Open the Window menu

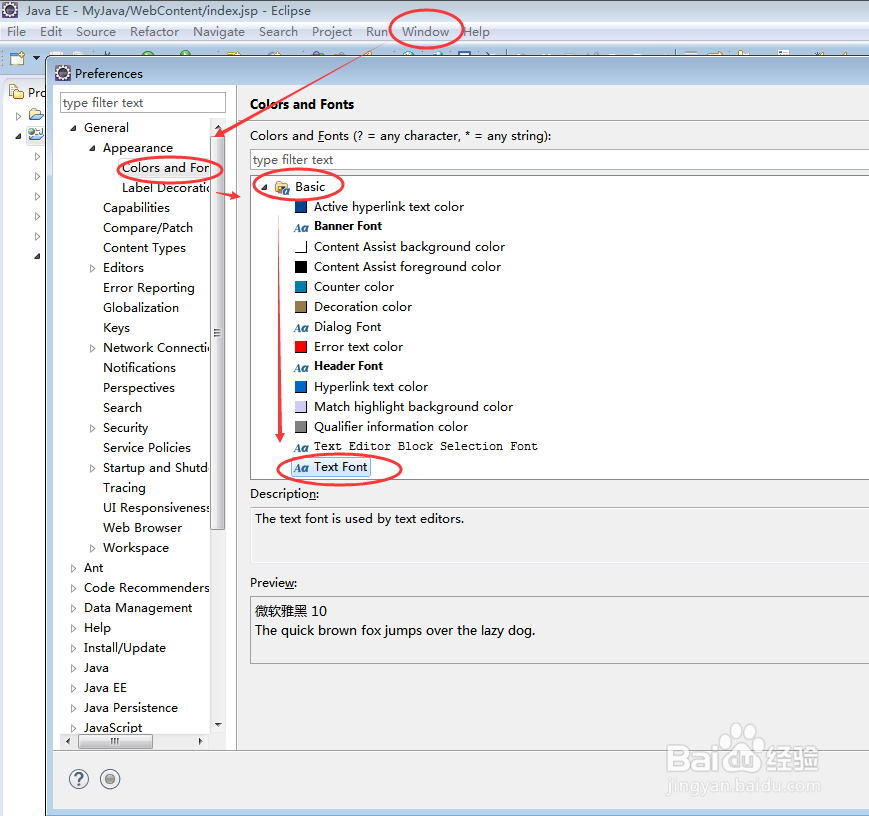425,32
